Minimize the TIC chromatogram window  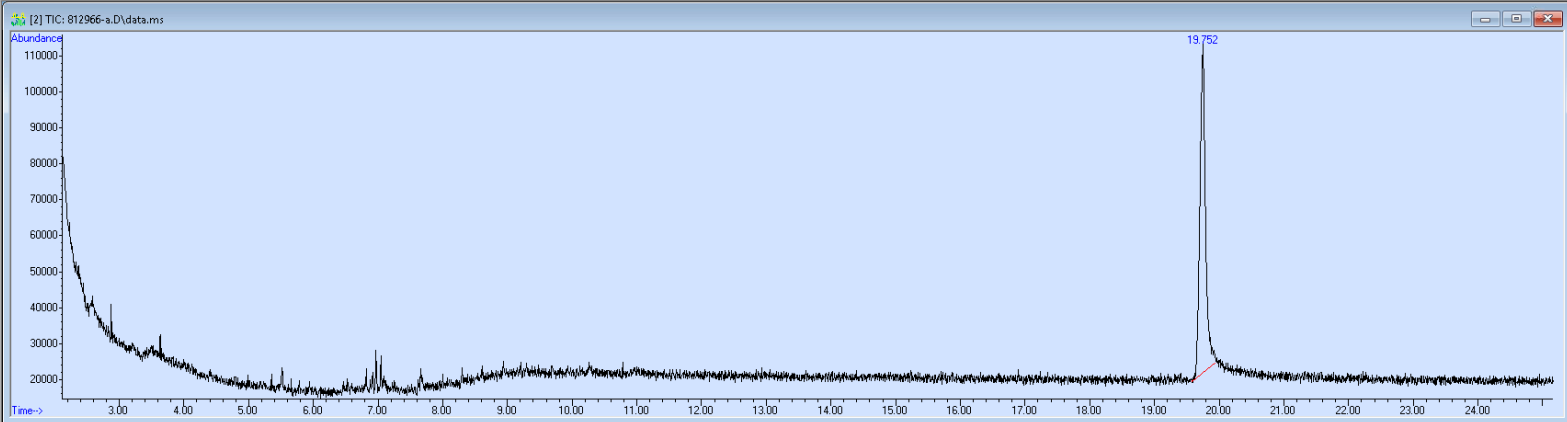click(x=1484, y=19)
